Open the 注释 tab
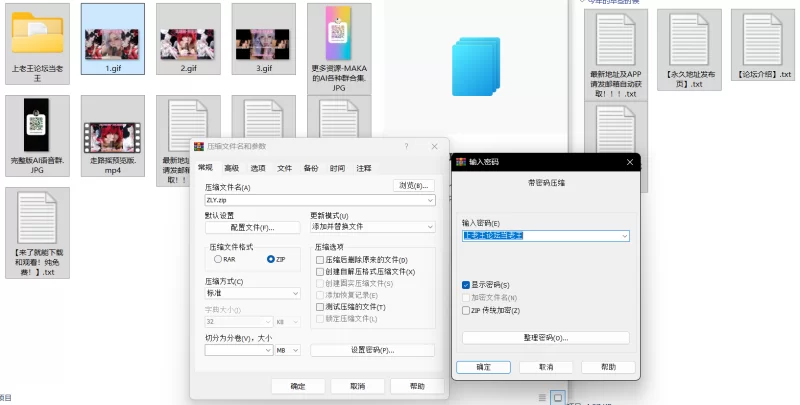Viewport: 800px width, 405px height. [x=364, y=168]
